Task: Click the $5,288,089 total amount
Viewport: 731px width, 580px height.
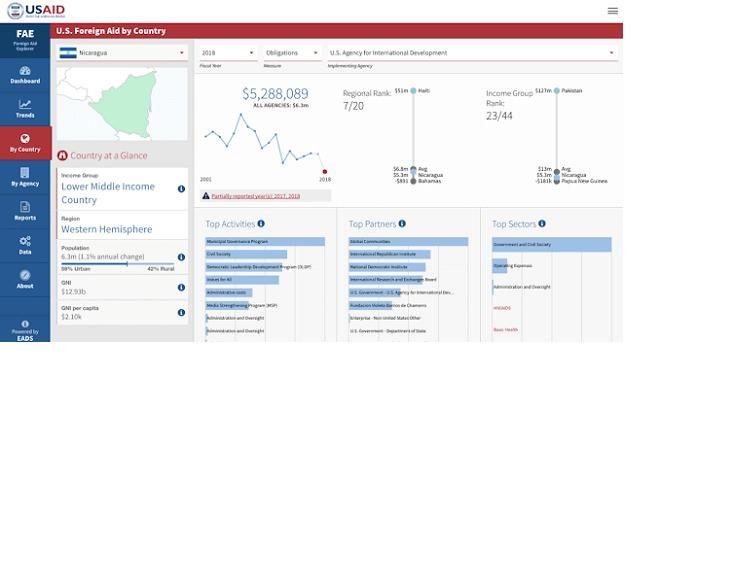Action: (275, 94)
